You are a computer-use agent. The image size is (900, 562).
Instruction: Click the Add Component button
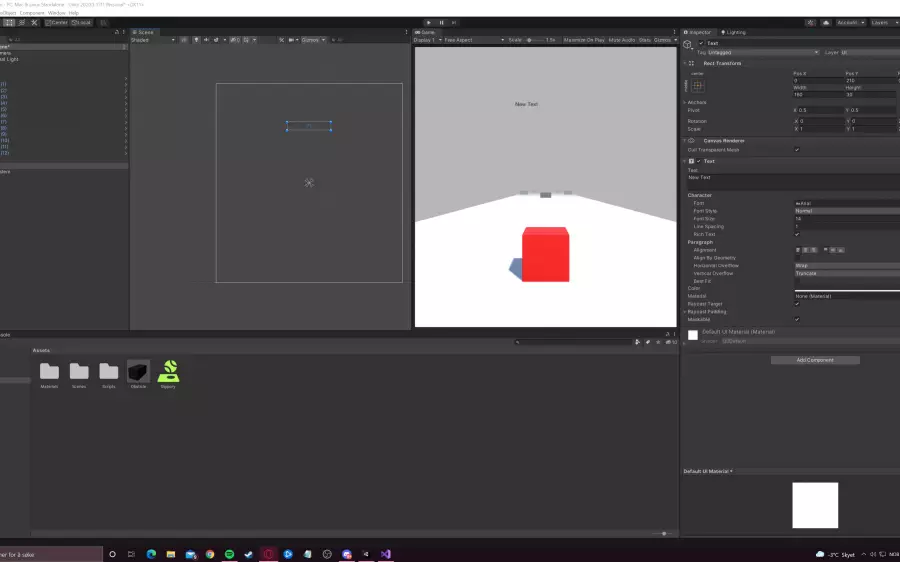(816, 360)
